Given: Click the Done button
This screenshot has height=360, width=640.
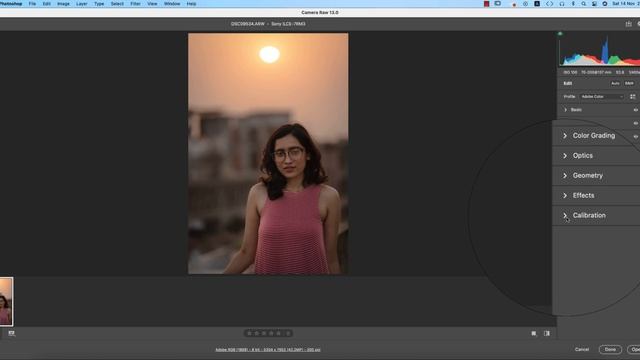Looking at the screenshot, I should [x=610, y=349].
